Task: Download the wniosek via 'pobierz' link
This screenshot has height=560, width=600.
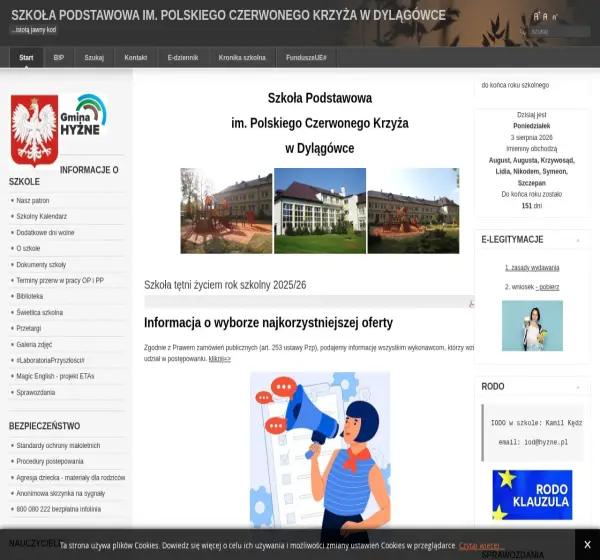Action: click(548, 287)
